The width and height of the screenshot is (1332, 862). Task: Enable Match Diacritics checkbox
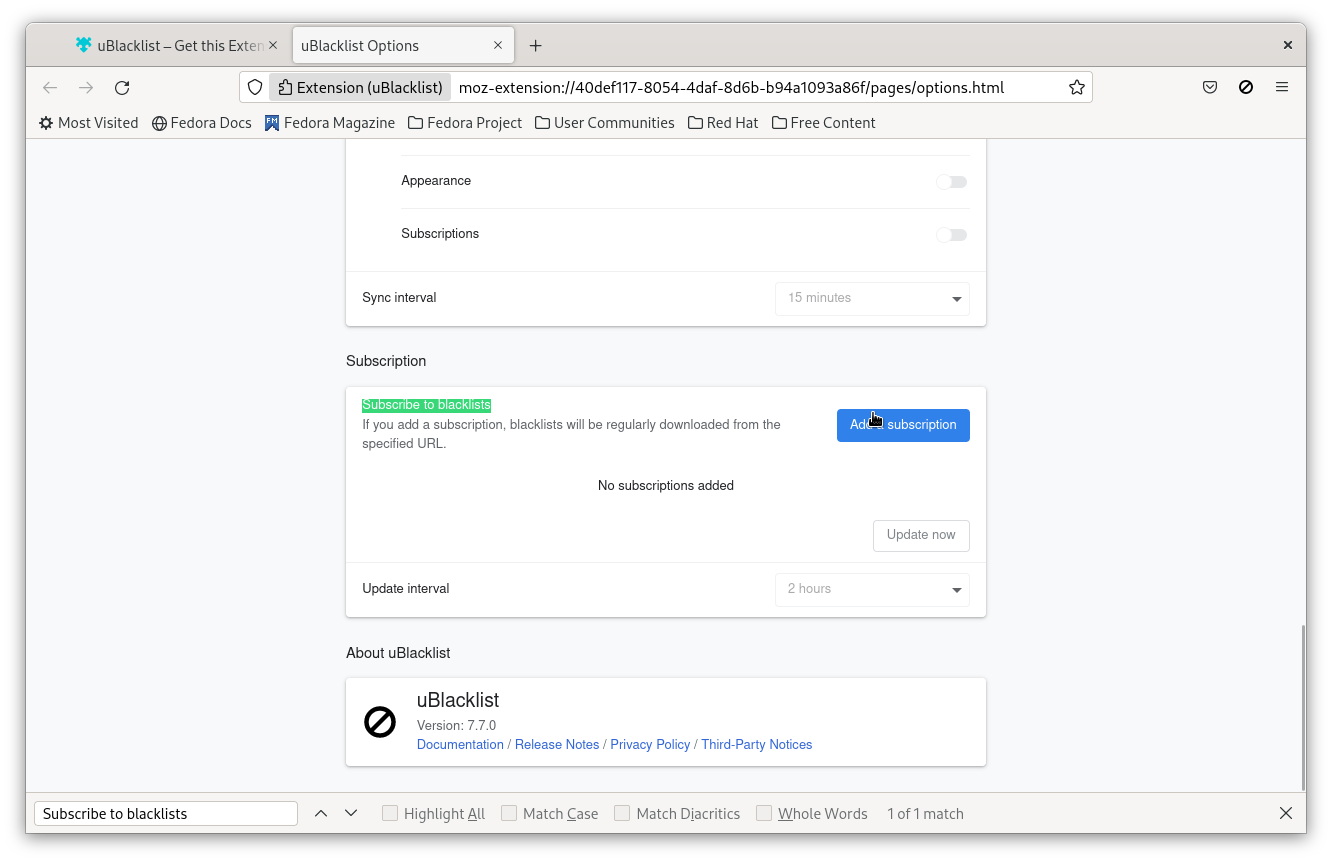622,813
